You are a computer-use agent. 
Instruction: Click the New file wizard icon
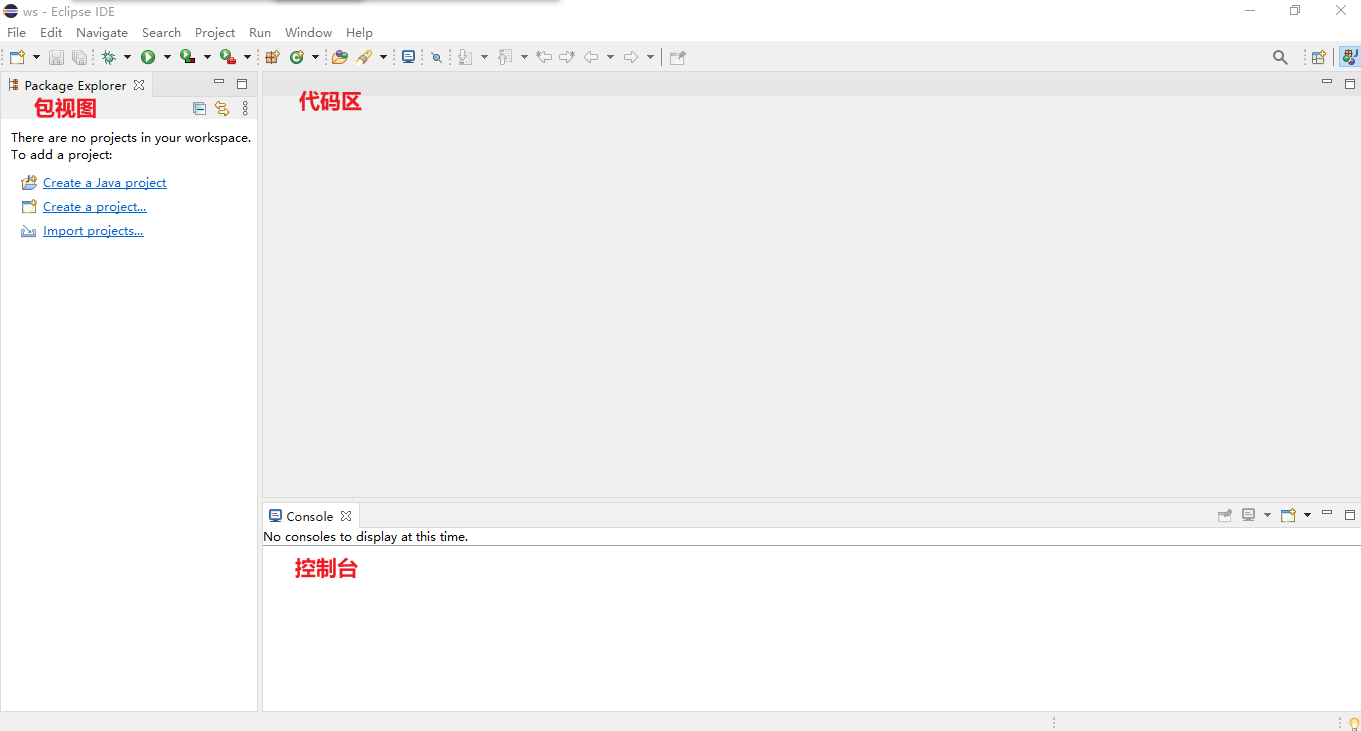pos(18,57)
